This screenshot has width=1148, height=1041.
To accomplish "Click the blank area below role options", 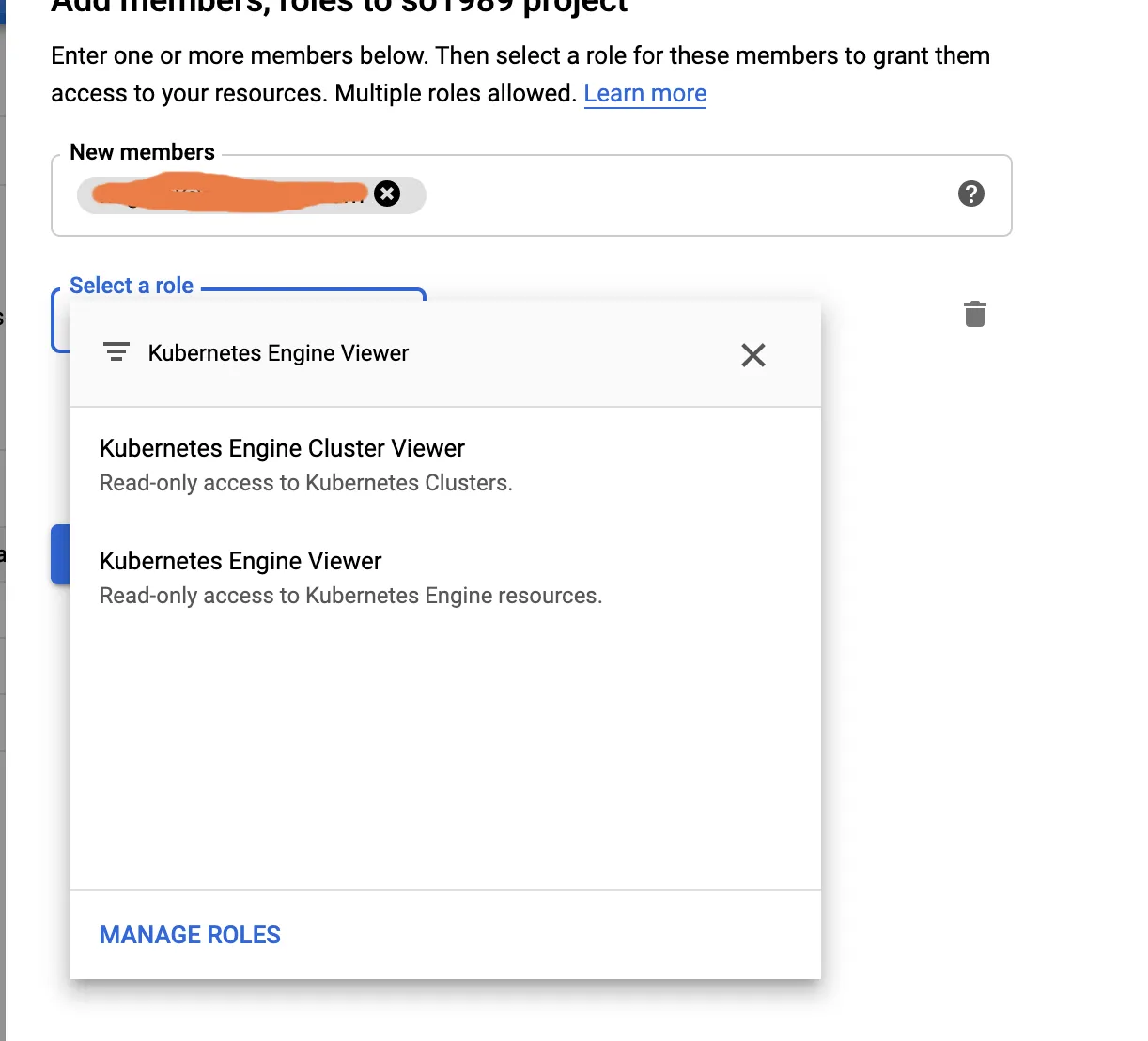I will (445, 752).
